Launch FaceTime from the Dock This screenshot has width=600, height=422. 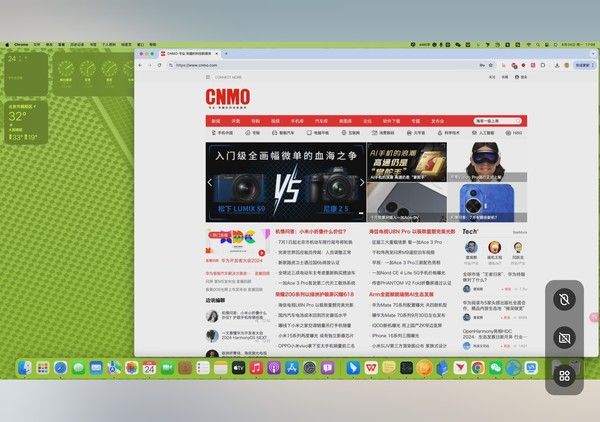(x=167, y=368)
